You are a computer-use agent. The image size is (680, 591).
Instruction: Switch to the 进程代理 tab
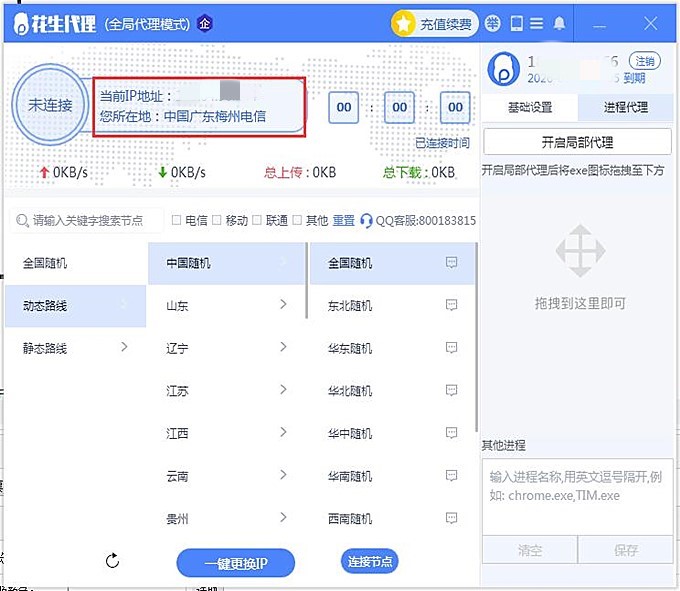coord(626,107)
